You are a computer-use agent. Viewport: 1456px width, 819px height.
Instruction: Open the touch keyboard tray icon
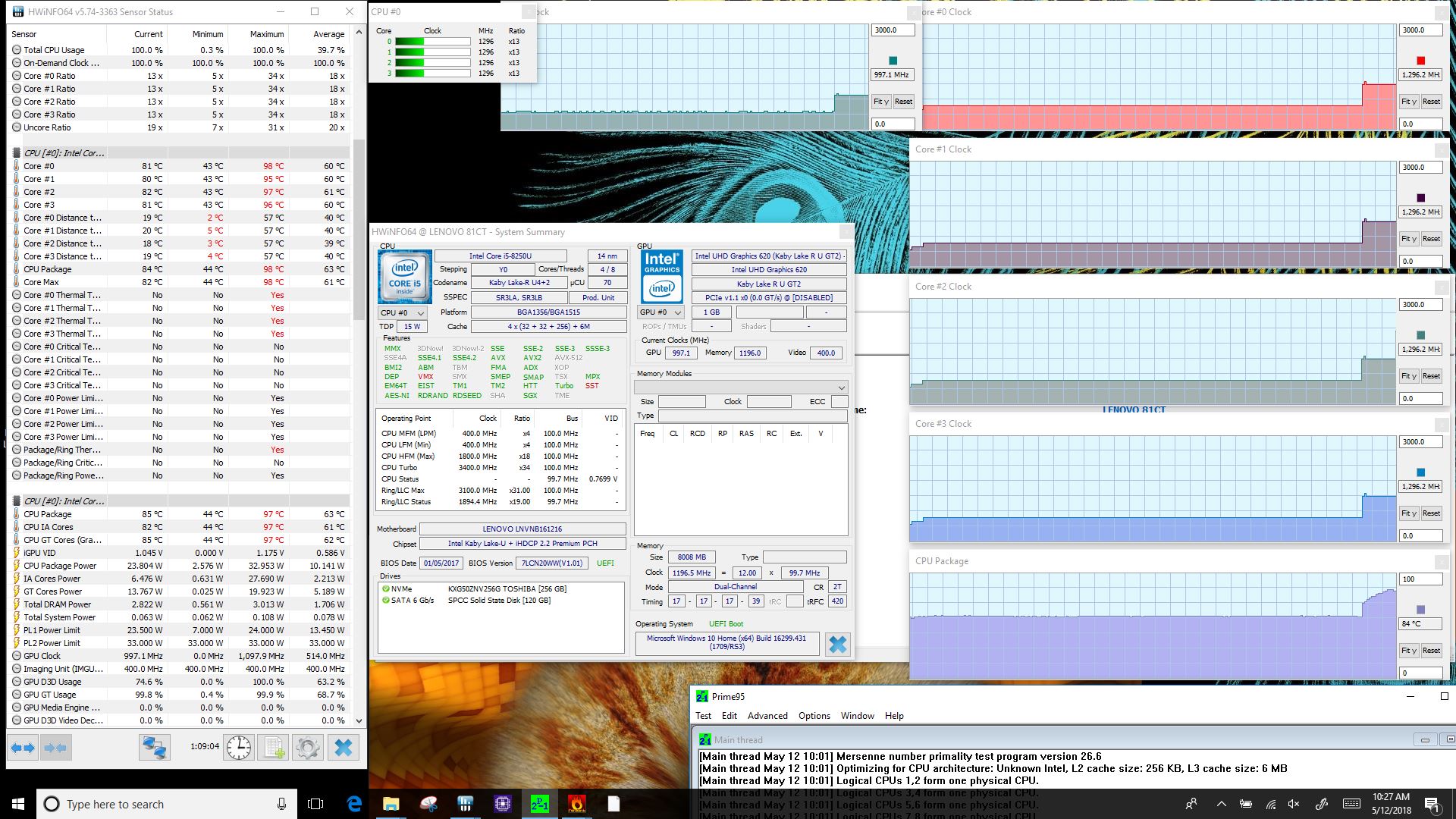coord(1351,804)
